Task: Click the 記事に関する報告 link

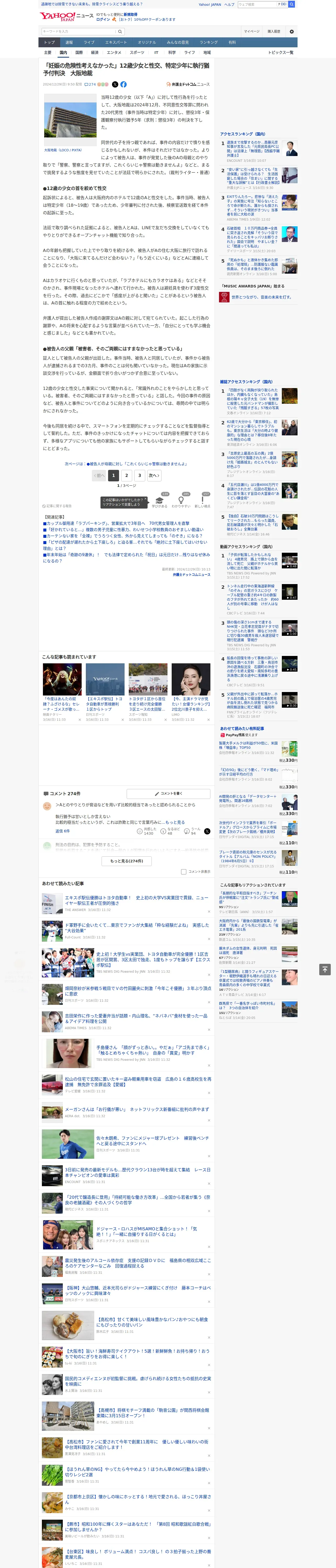Action: coord(57,506)
